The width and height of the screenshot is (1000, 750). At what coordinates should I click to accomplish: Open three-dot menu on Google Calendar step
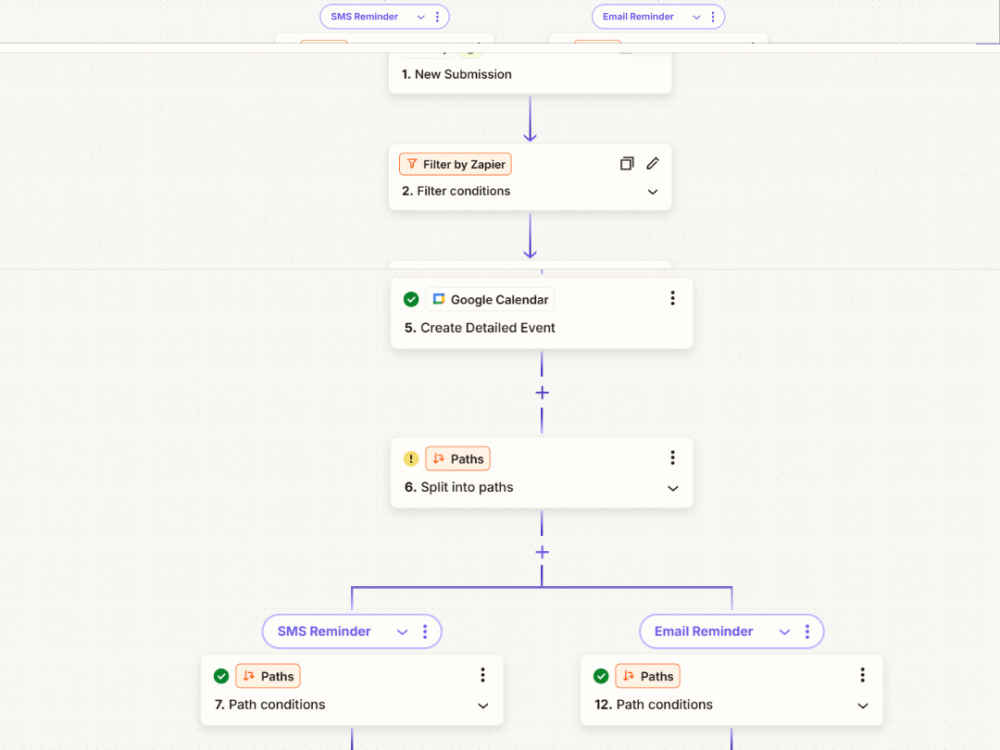(672, 298)
